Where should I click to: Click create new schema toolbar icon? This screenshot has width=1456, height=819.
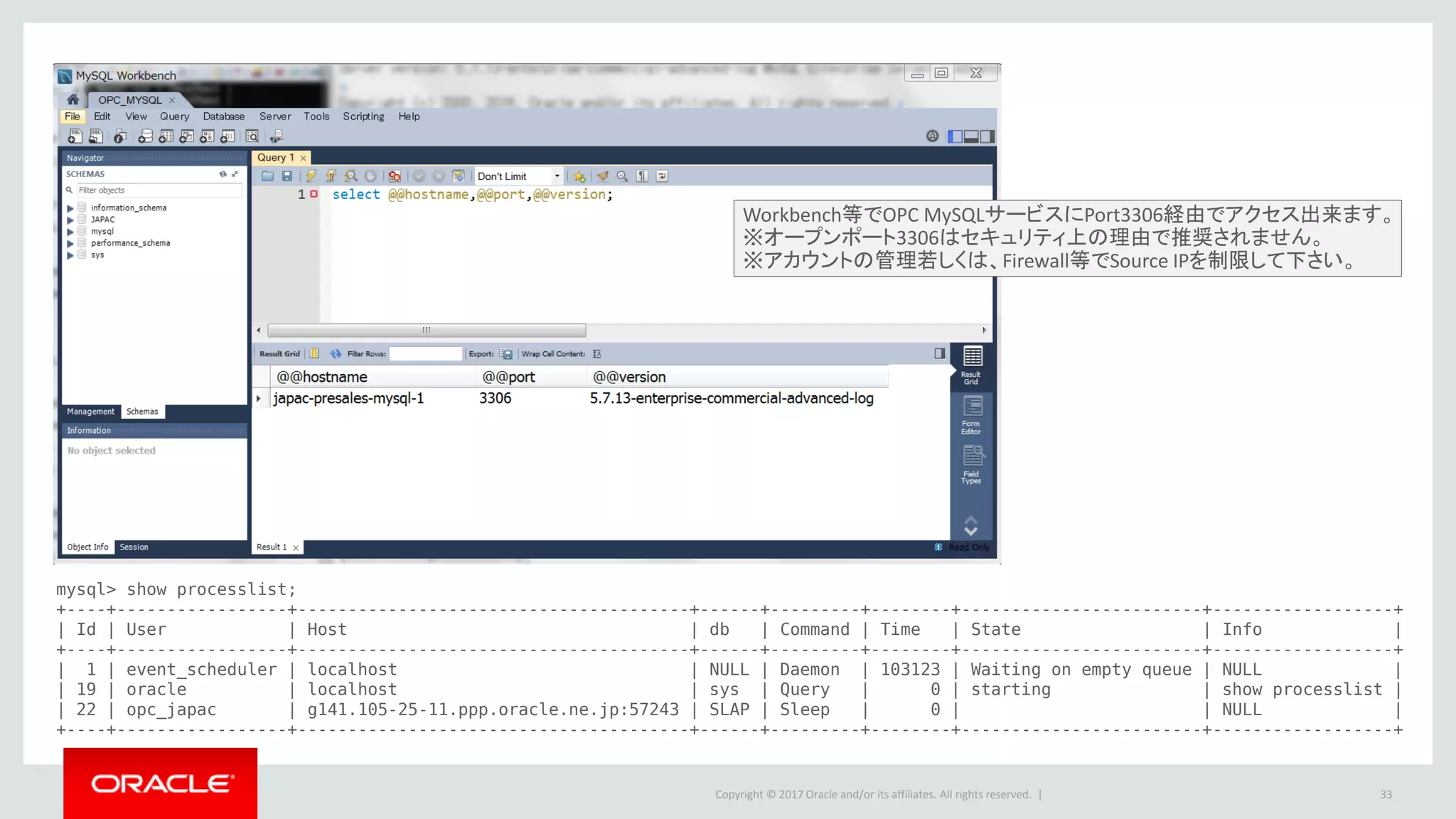pyautogui.click(x=145, y=136)
